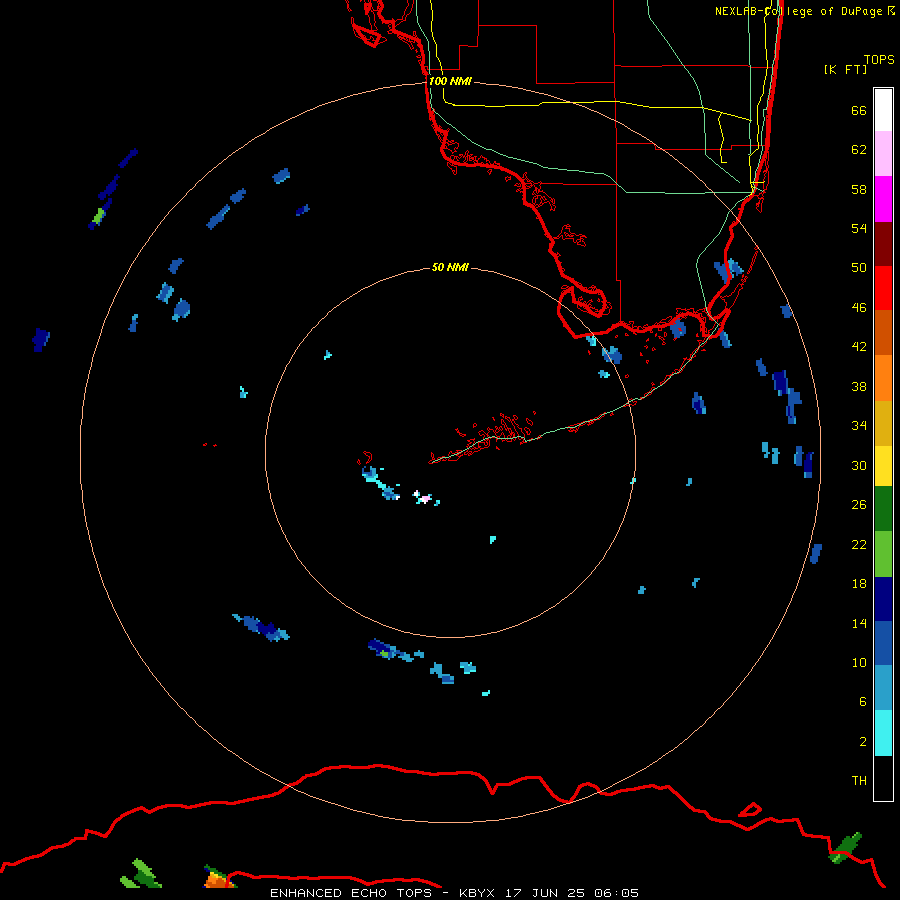
Task: Click the bright red legend swatch
Action: pos(883,288)
